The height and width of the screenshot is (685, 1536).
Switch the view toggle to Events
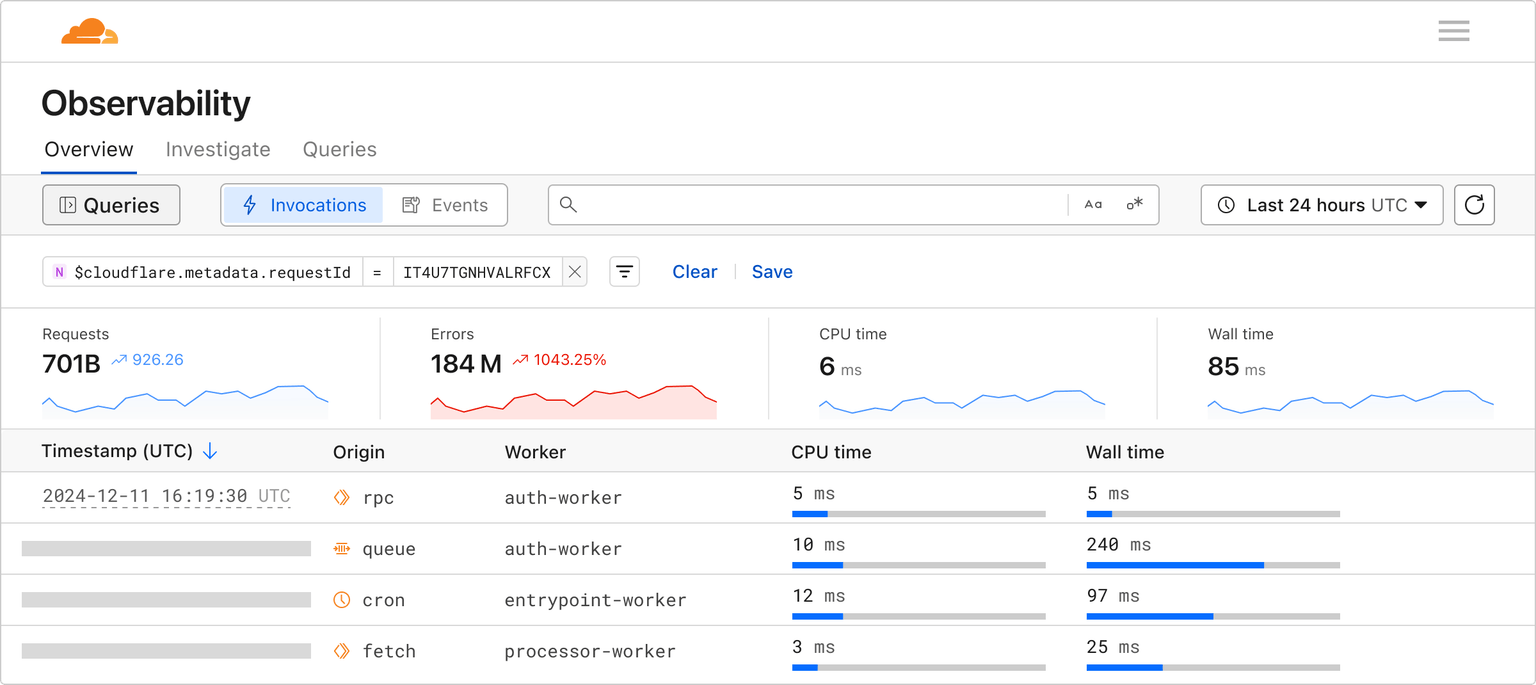pyautogui.click(x=446, y=205)
